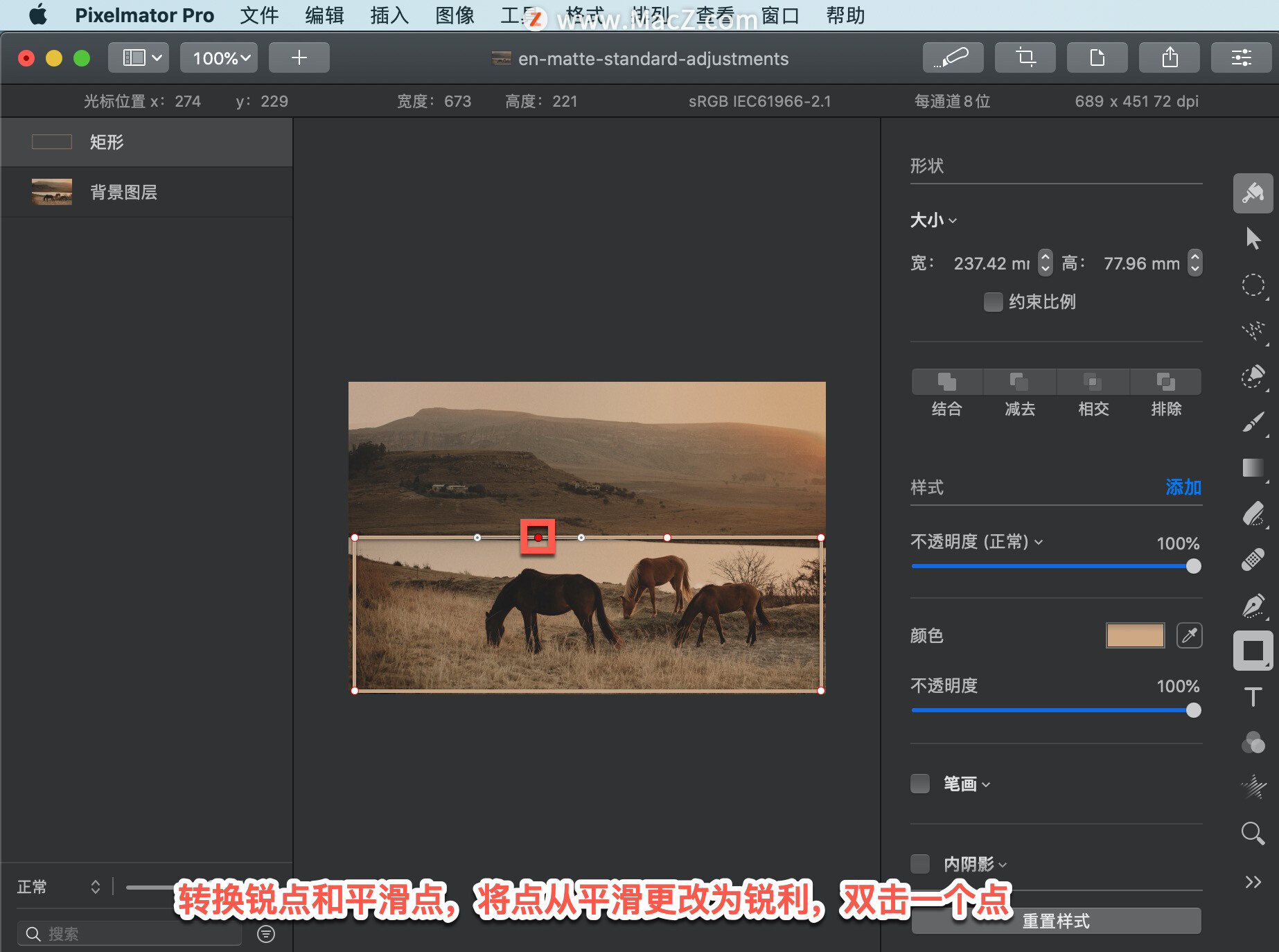Select the Gradient tool

[1253, 468]
